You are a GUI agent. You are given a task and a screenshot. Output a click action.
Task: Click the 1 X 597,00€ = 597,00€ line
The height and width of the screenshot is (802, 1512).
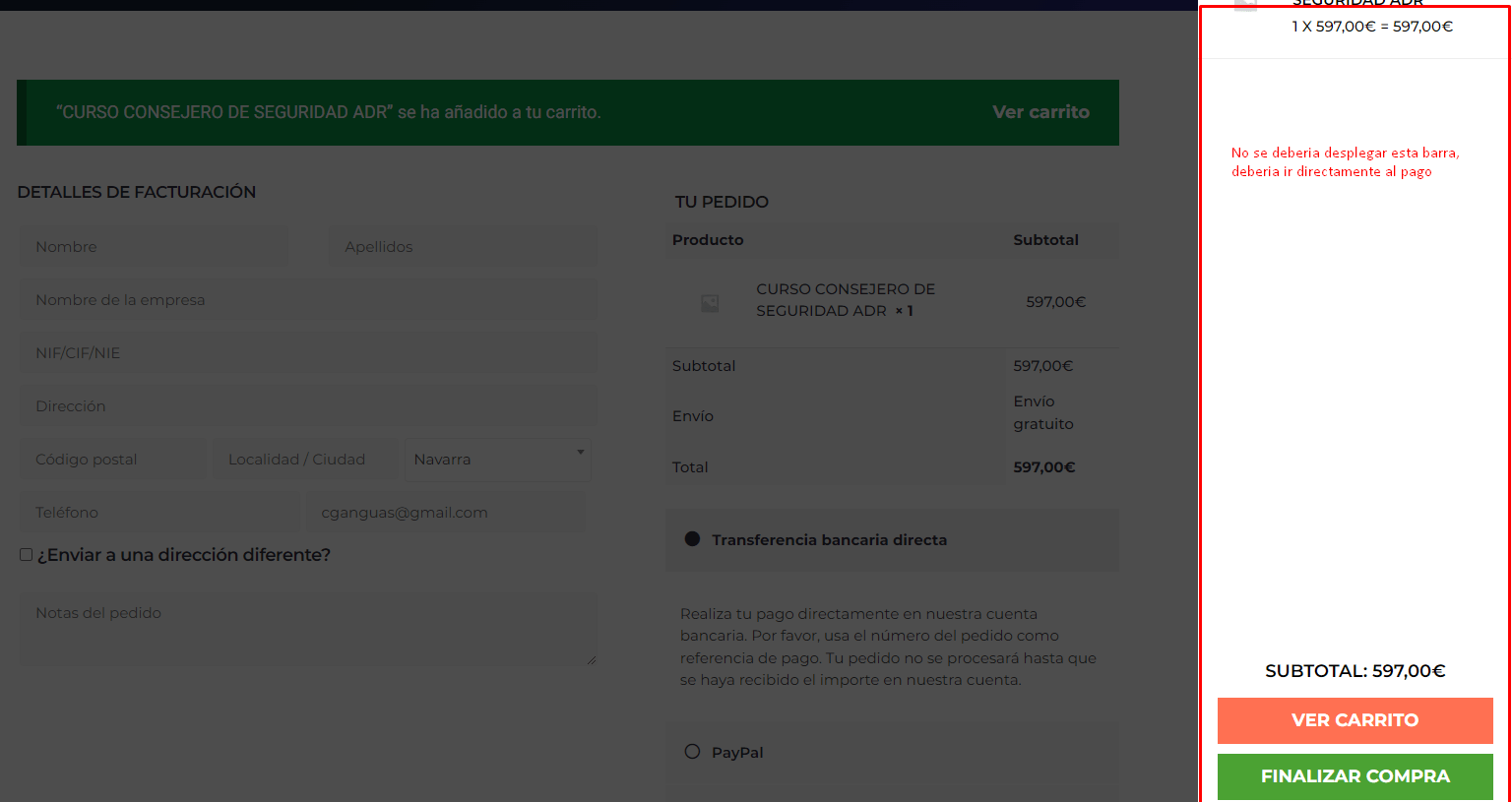click(1372, 27)
